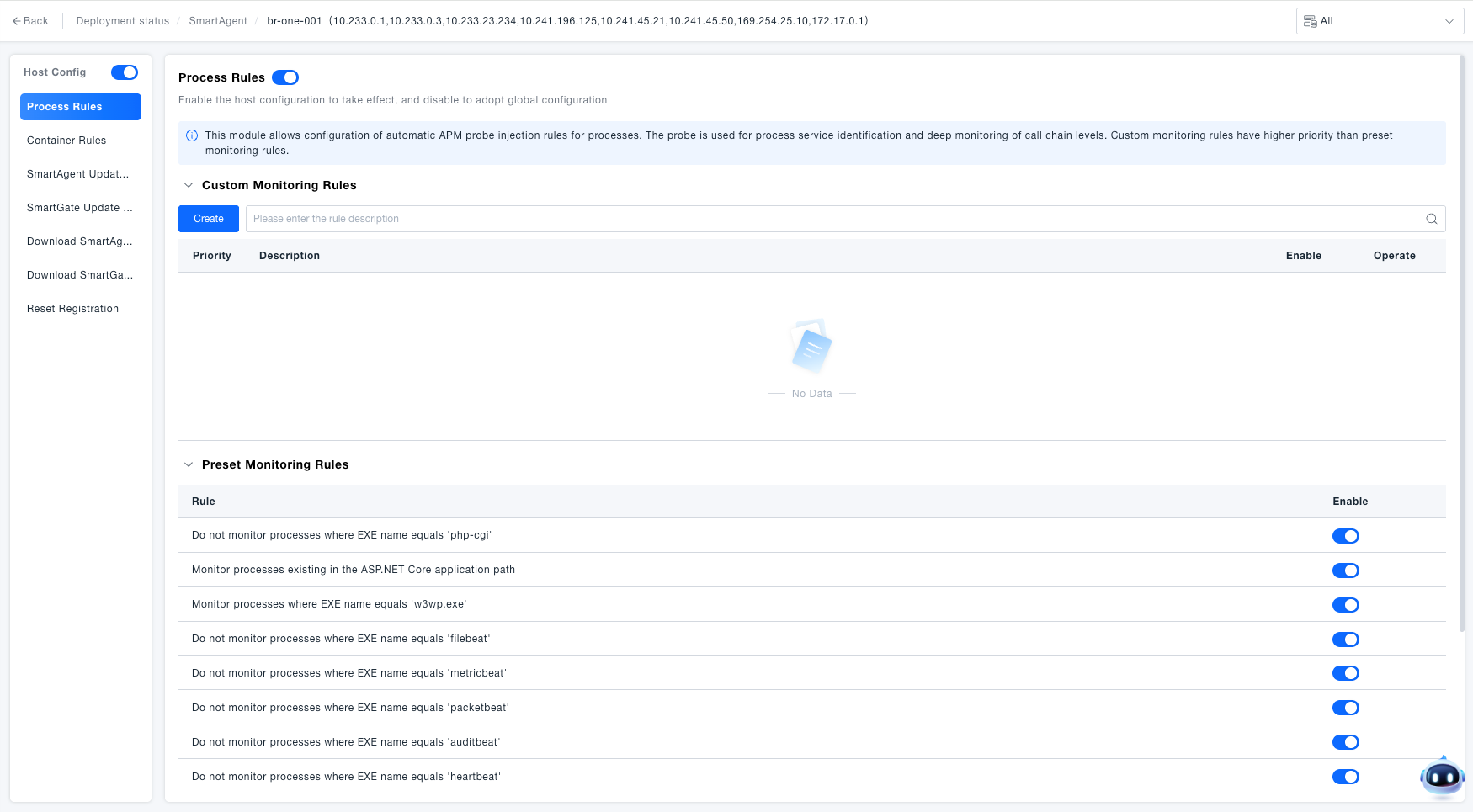Toggle the 'packetbeat' preset rule switch
The image size is (1473, 812).
1346,708
